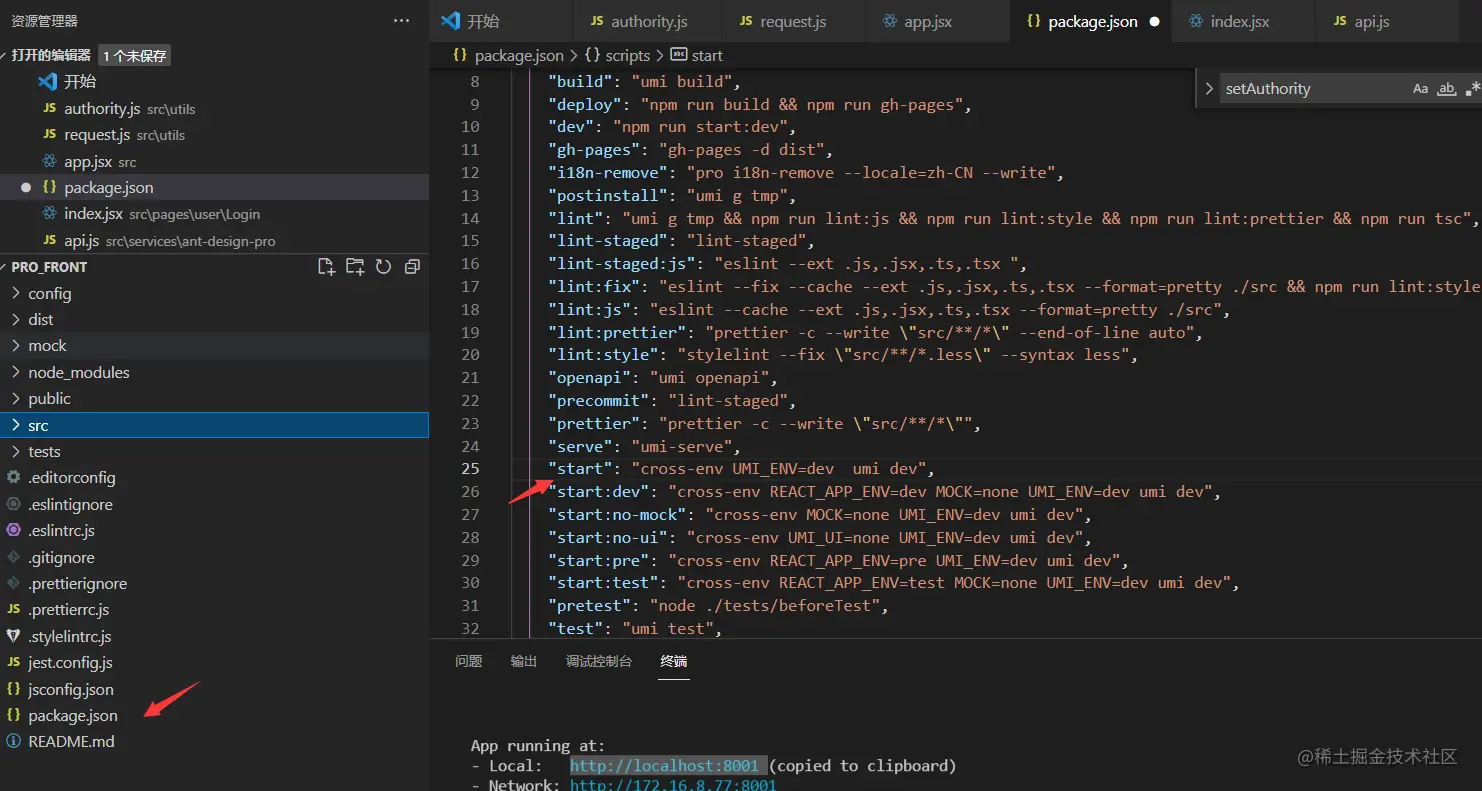The height and width of the screenshot is (791, 1482).
Task: Click the New Folder icon in PRO_FRONT header
Action: 355,267
